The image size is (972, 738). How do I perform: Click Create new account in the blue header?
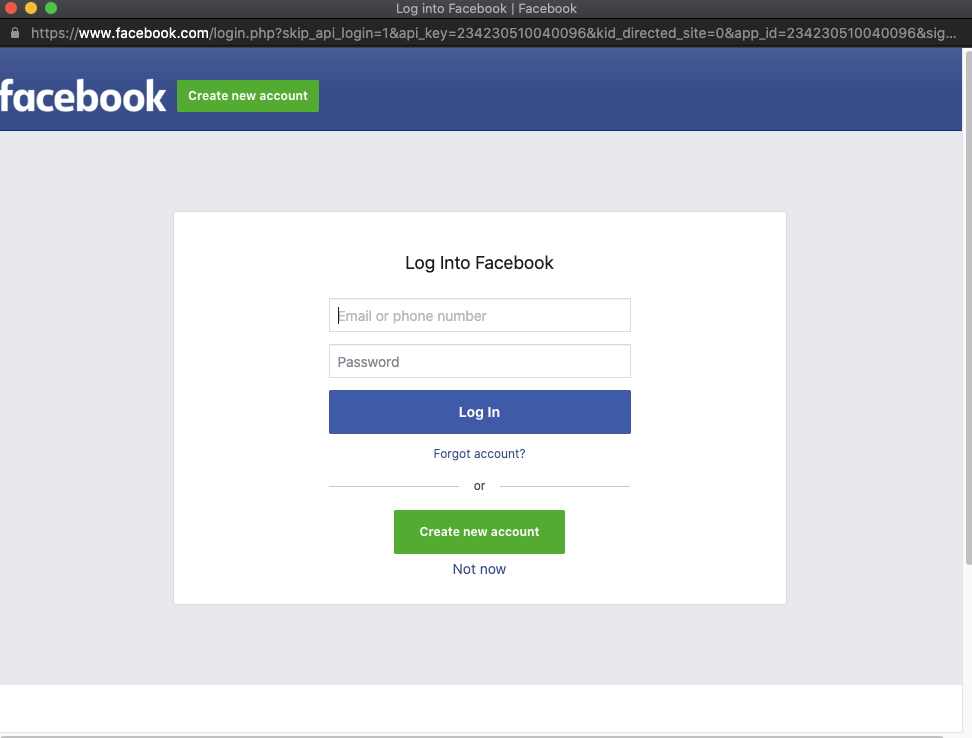click(x=248, y=96)
